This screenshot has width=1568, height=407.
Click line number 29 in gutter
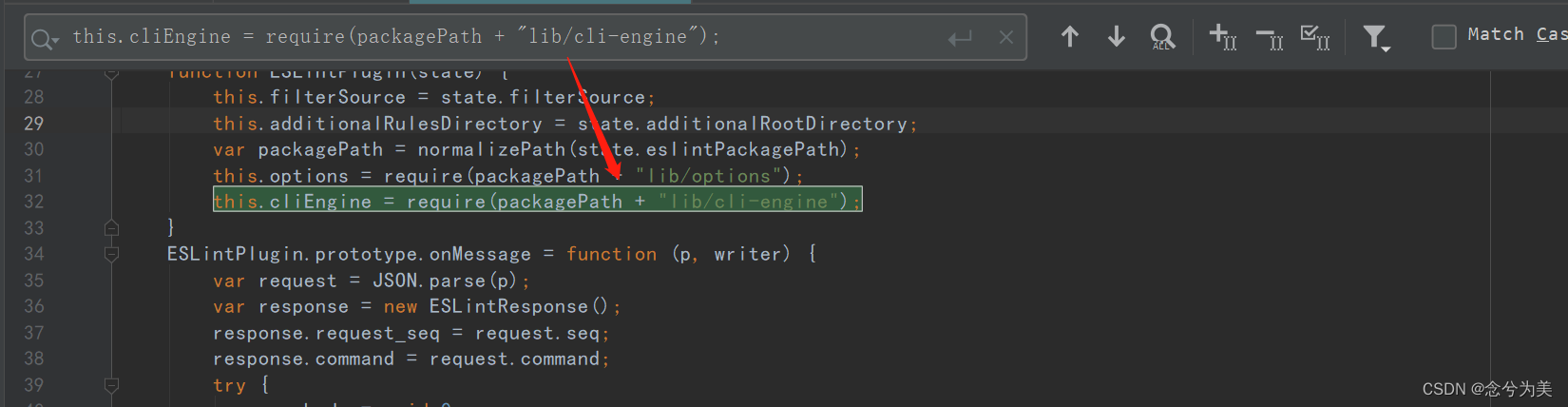(x=33, y=124)
